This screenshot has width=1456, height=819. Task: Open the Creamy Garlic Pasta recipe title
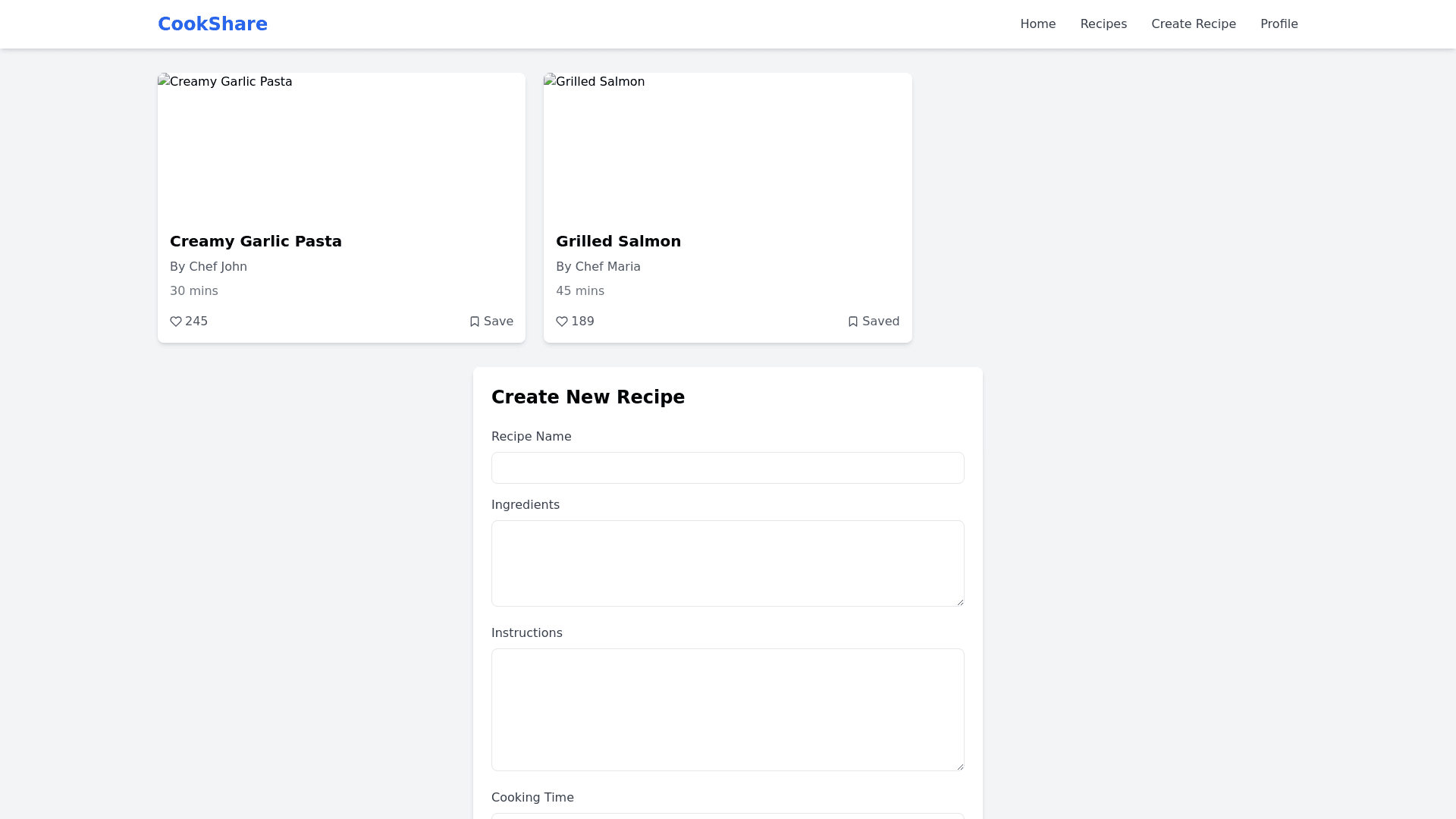pos(256,241)
